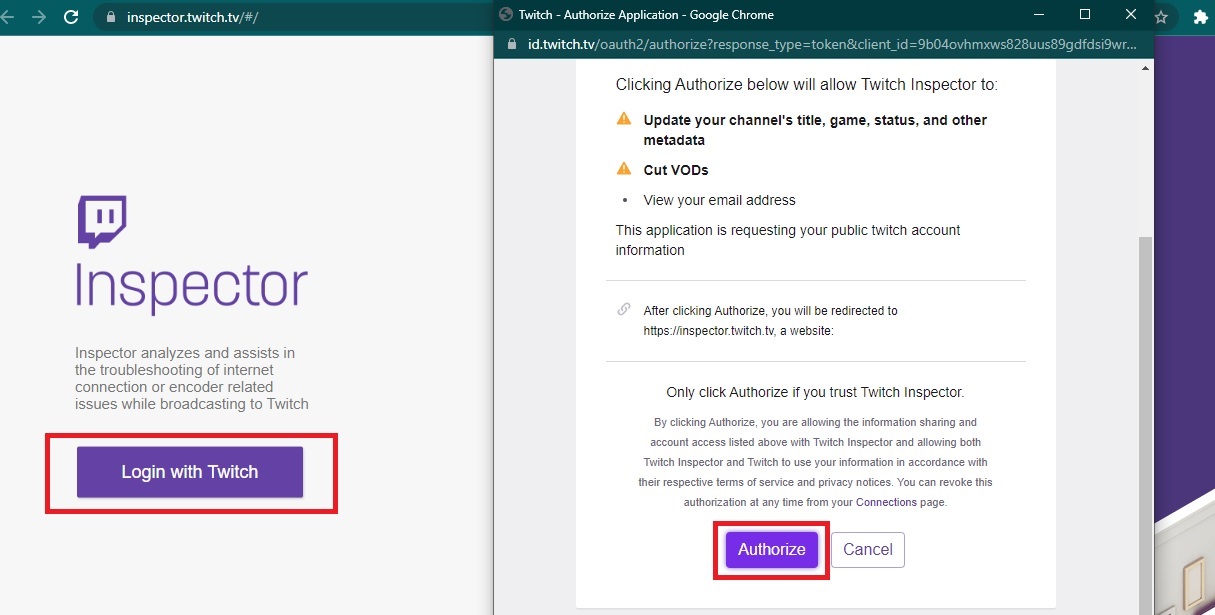Click the https://inspector.twitch.tv redirect text
Viewport: 1215px width, 615px height.
pyautogui.click(x=708, y=330)
